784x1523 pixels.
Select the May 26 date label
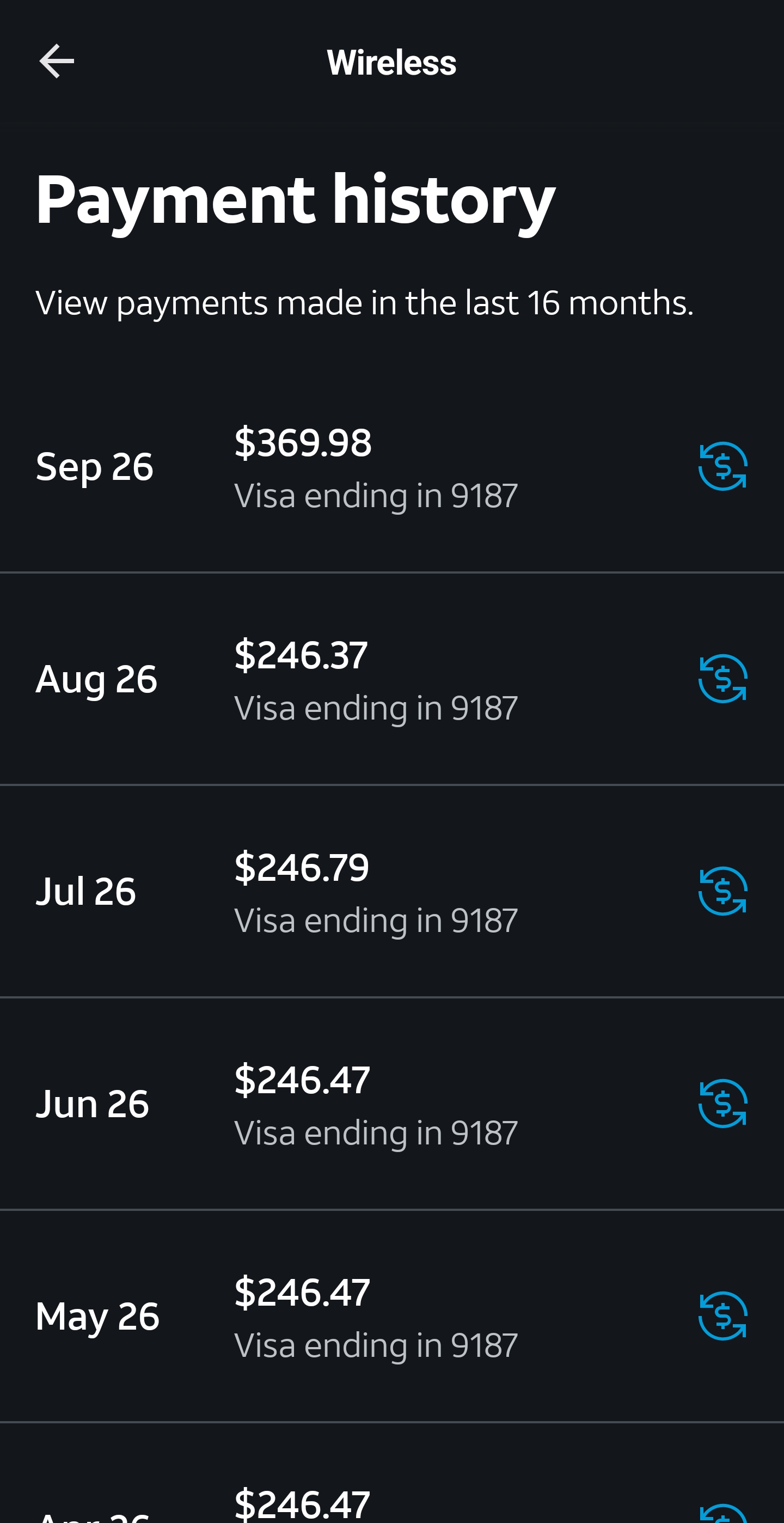click(x=97, y=1316)
